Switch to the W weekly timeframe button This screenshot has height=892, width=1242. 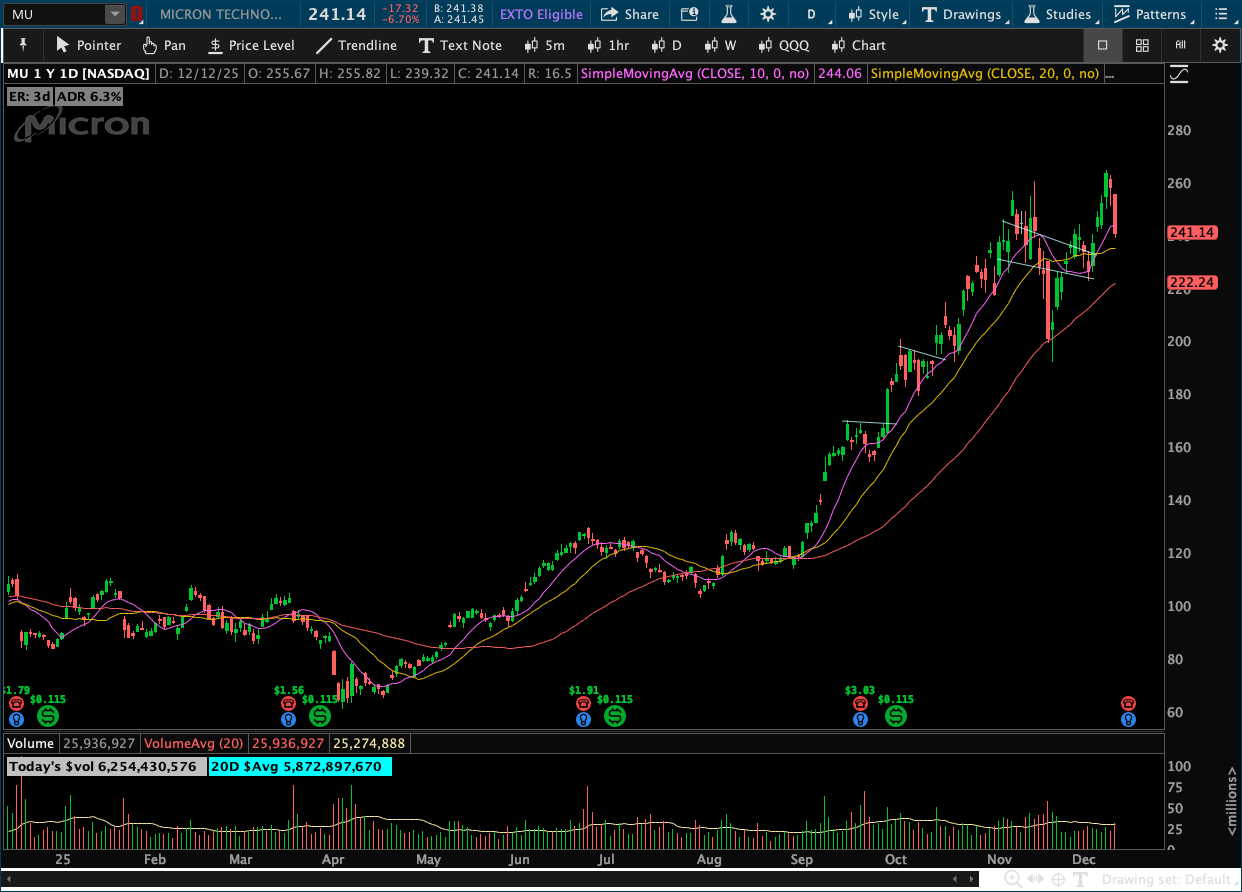point(720,45)
